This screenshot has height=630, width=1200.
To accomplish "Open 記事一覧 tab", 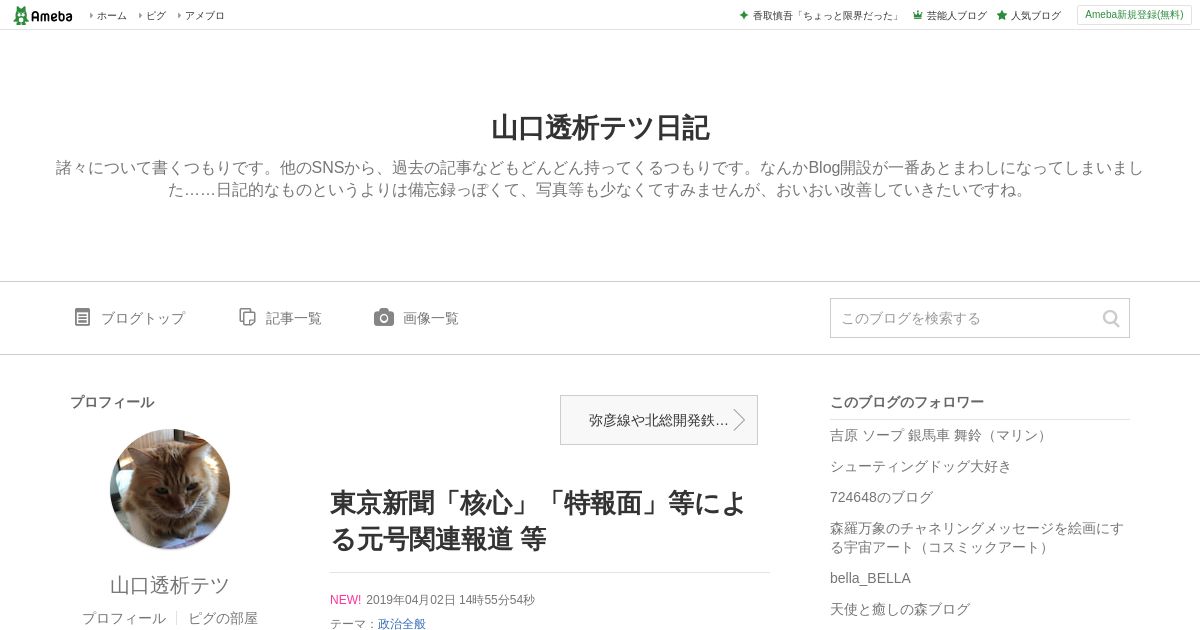I will click(294, 318).
